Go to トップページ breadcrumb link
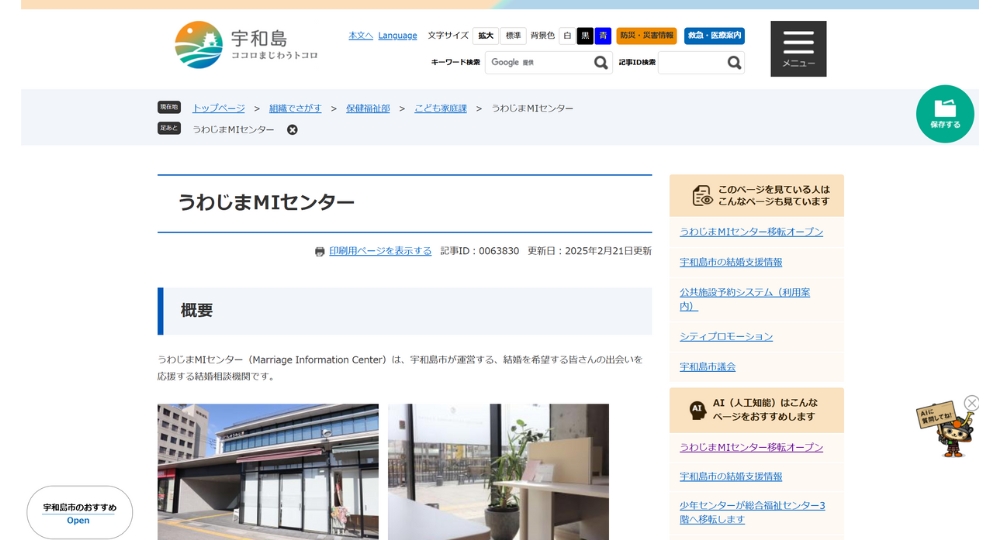Image resolution: width=1000 pixels, height=540 pixels. coord(219,108)
